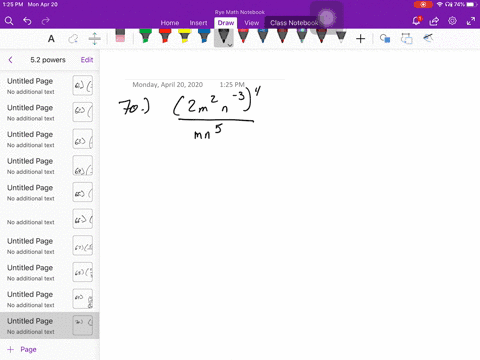The width and height of the screenshot is (480, 360).
Task: Select the insert space tool
Action: (95, 39)
